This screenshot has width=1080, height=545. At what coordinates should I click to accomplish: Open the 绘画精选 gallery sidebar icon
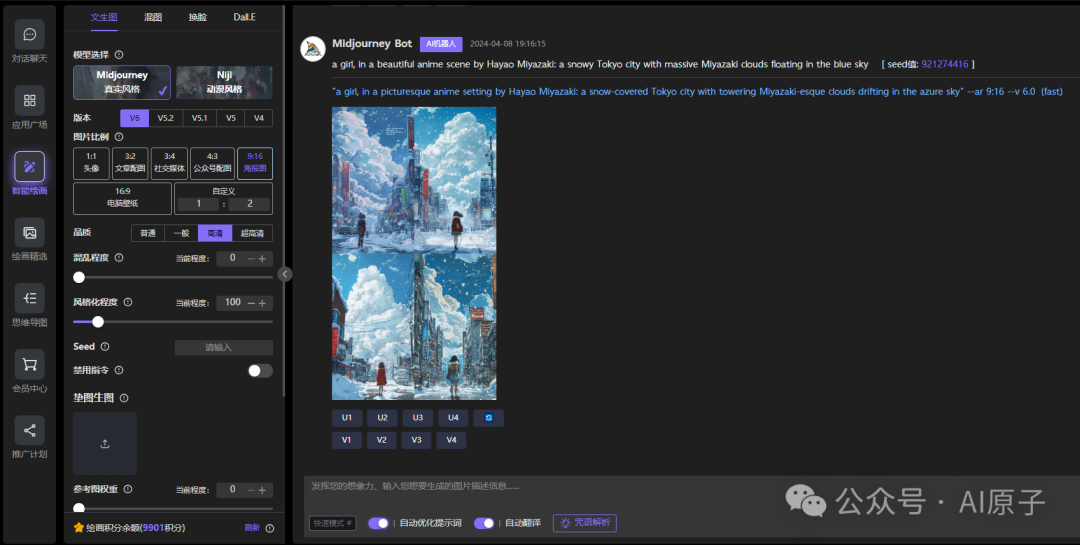coord(30,233)
